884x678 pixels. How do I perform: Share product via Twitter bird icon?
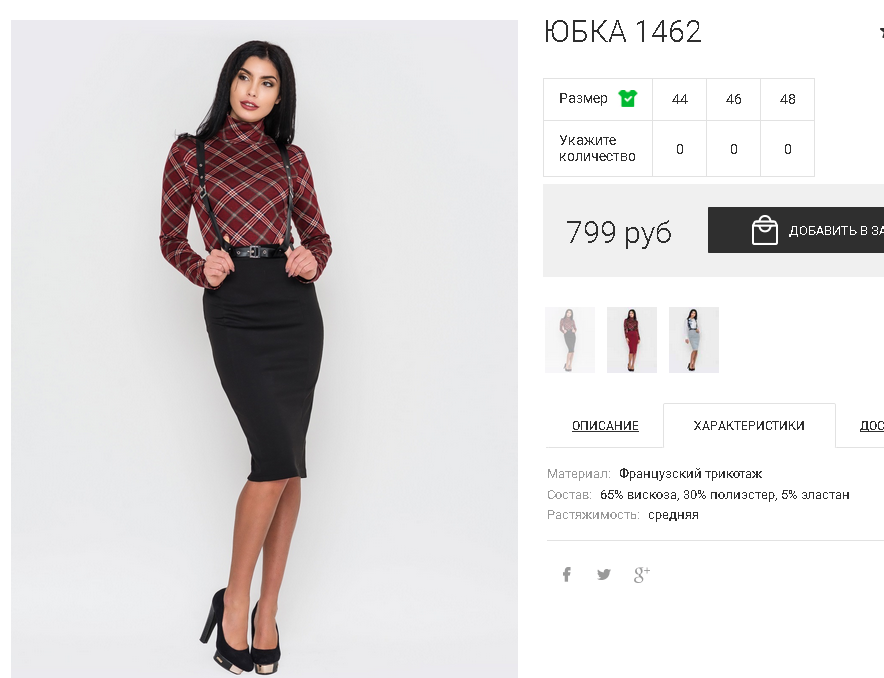pyautogui.click(x=604, y=574)
